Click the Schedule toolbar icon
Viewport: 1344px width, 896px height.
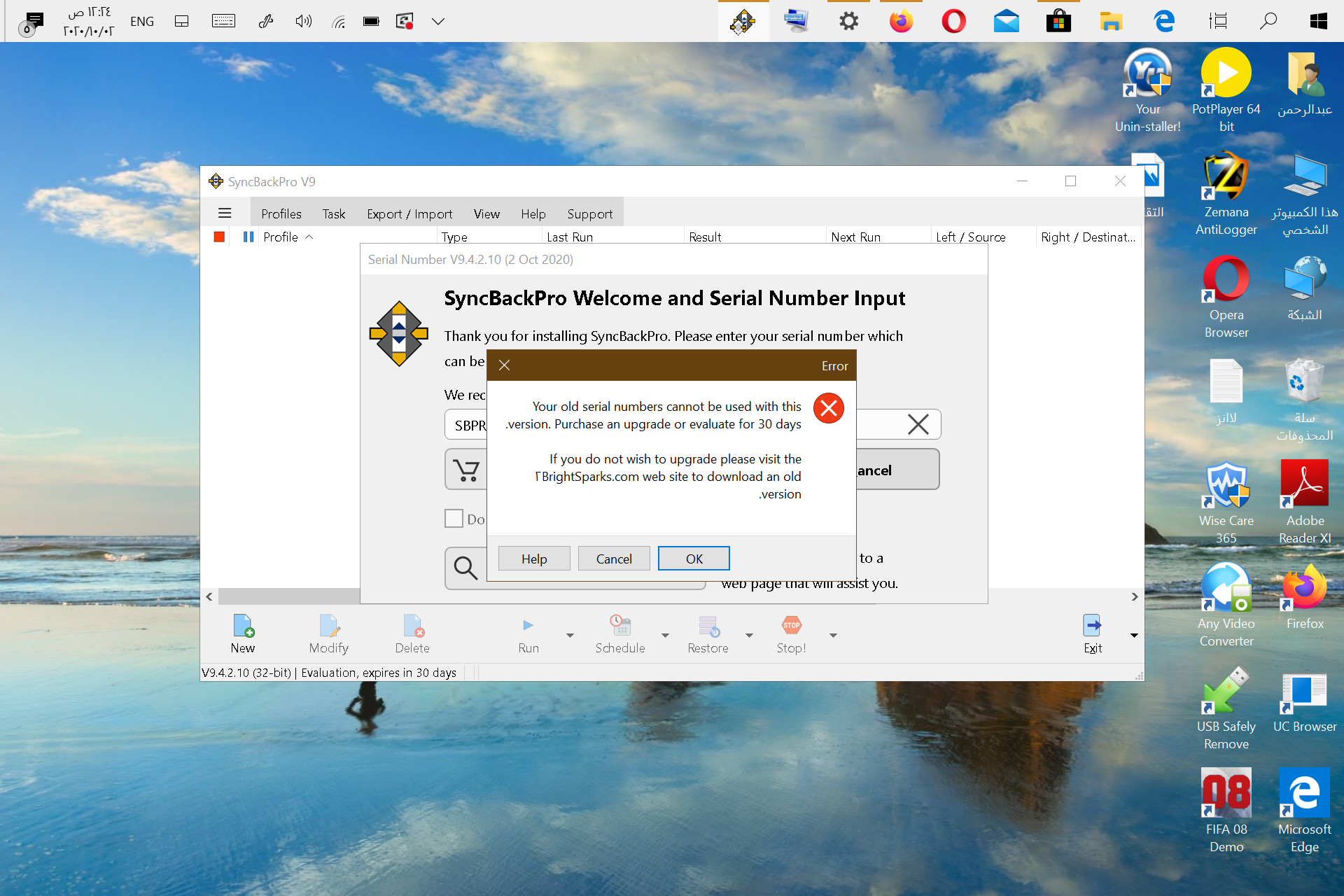point(620,633)
